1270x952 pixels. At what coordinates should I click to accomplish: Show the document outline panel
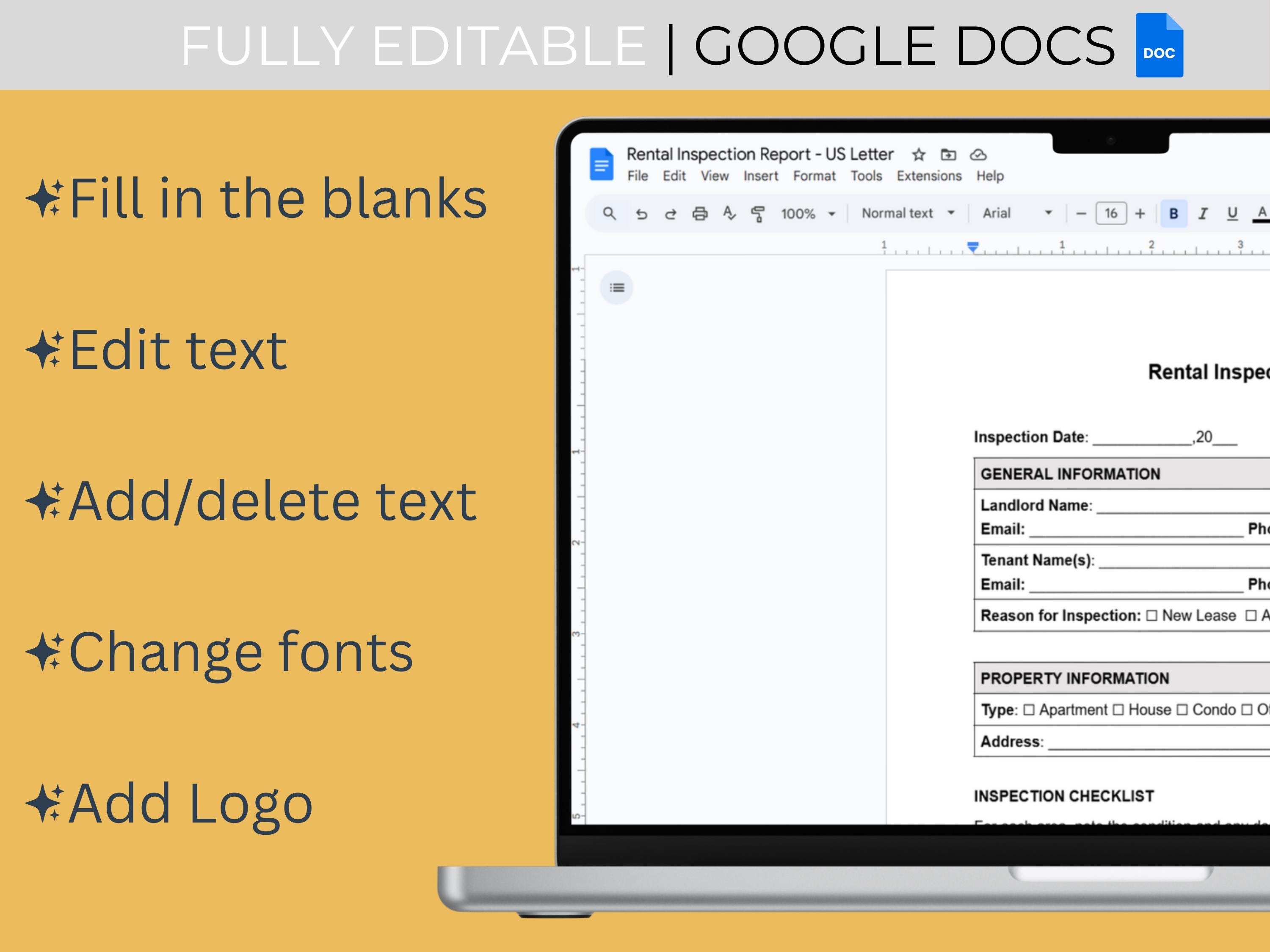pos(617,287)
